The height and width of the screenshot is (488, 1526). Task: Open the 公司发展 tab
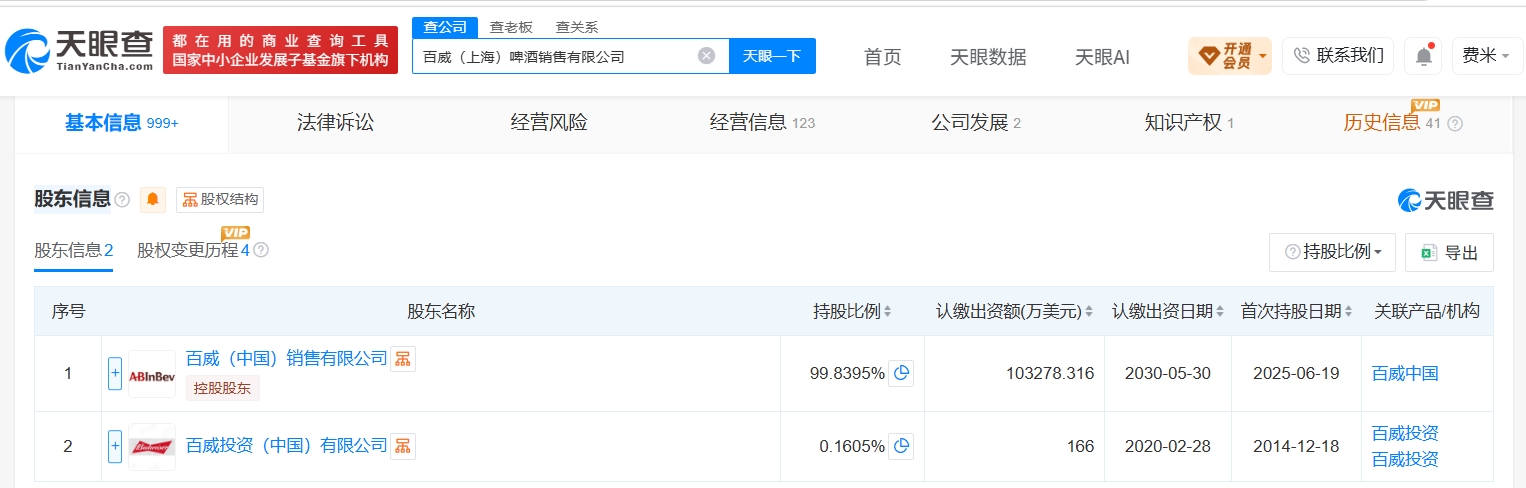click(976, 123)
